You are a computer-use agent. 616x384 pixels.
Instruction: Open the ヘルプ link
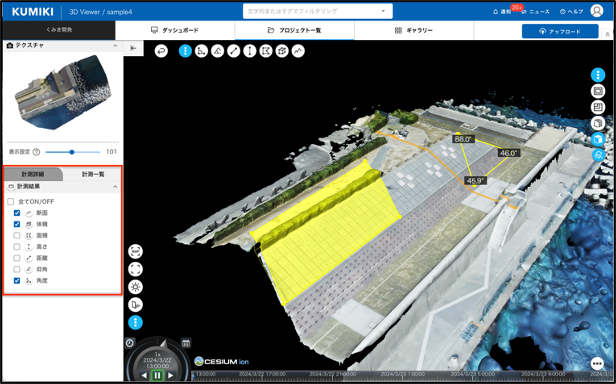[571, 12]
